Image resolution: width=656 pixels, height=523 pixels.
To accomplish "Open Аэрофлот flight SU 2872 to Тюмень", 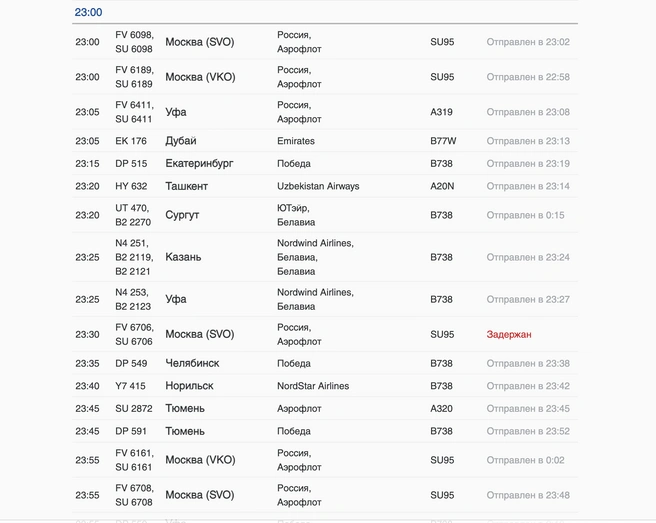I will (x=325, y=408).
